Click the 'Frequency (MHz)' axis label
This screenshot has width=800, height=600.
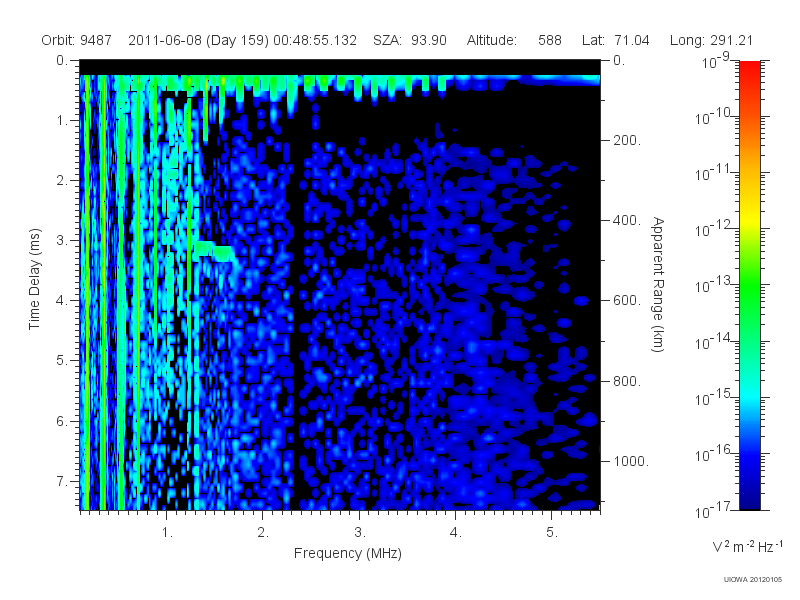pos(347,554)
